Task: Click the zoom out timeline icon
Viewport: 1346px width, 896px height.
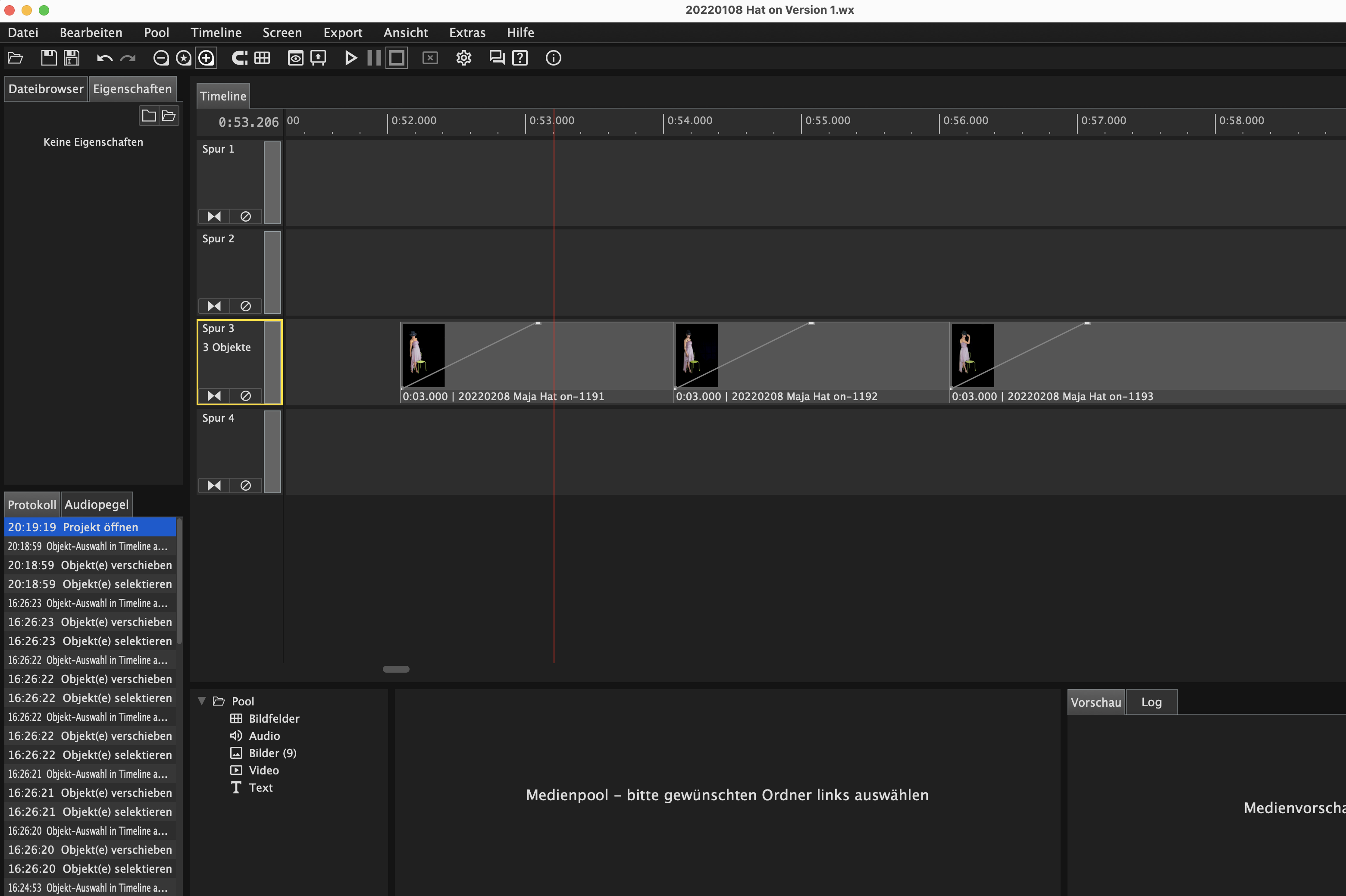Action: coord(161,58)
